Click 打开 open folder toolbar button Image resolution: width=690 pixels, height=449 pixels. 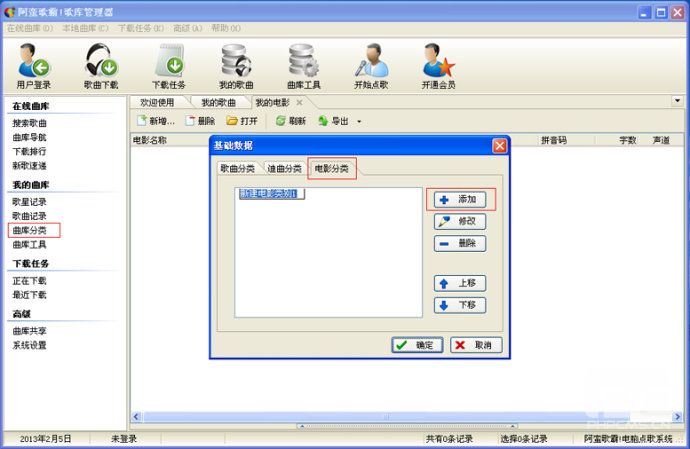pyautogui.click(x=242, y=121)
